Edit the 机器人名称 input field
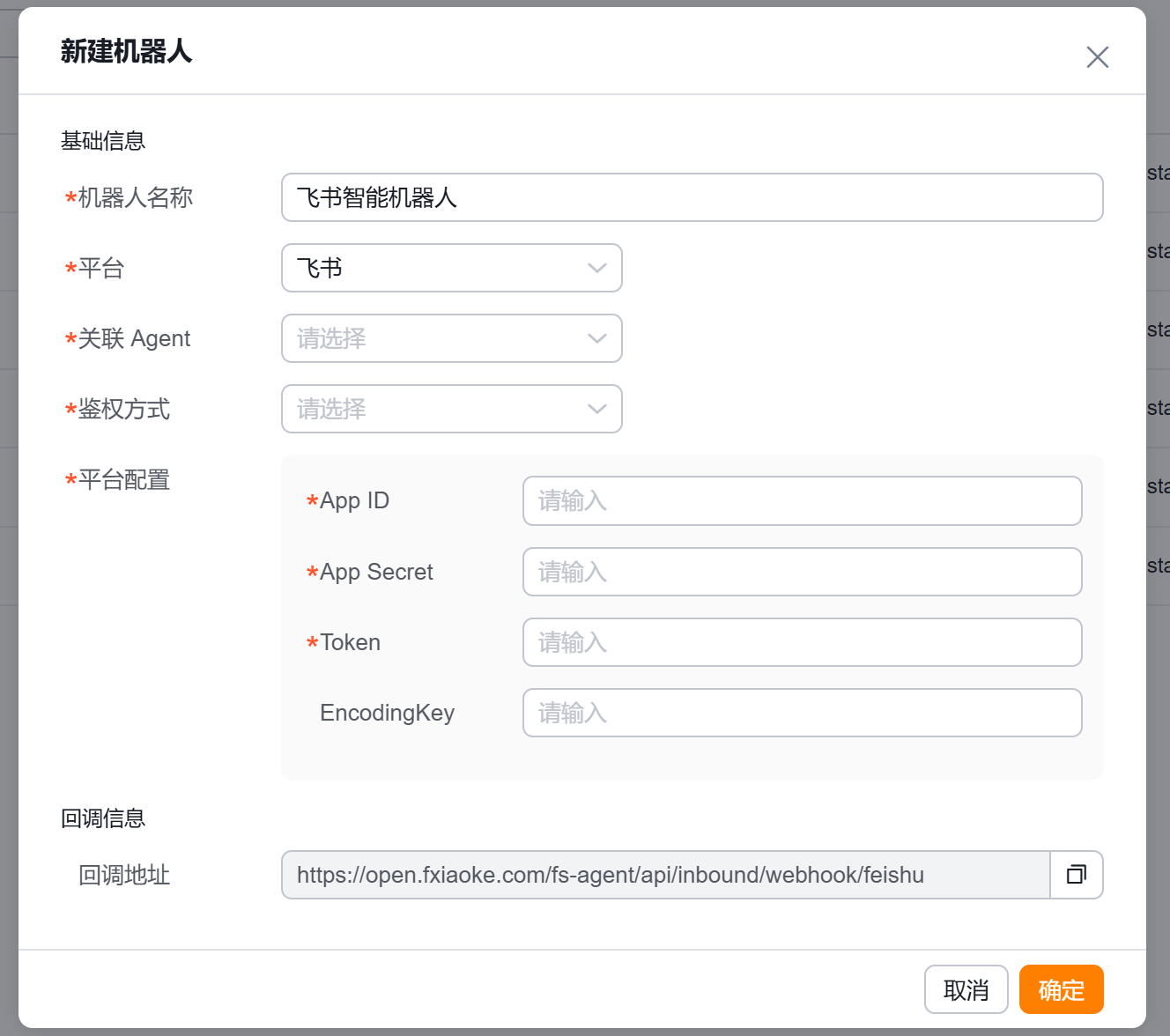This screenshot has height=1036, width=1170. click(x=692, y=197)
